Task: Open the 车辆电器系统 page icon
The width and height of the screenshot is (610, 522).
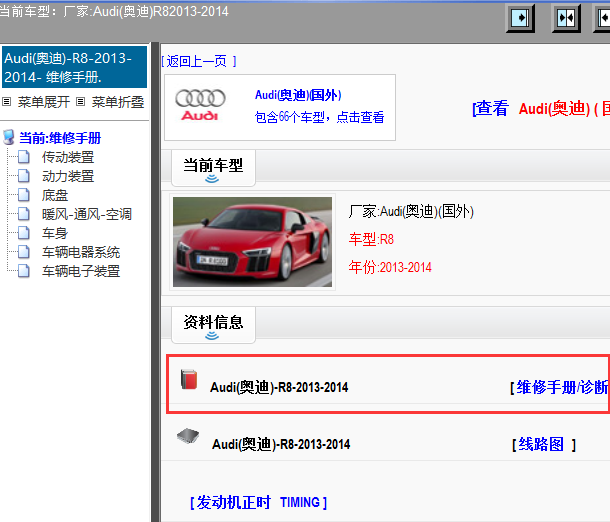Action: click(24, 252)
